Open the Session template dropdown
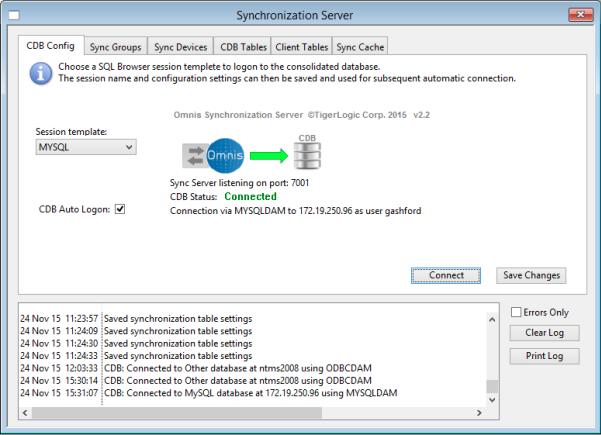 point(86,147)
